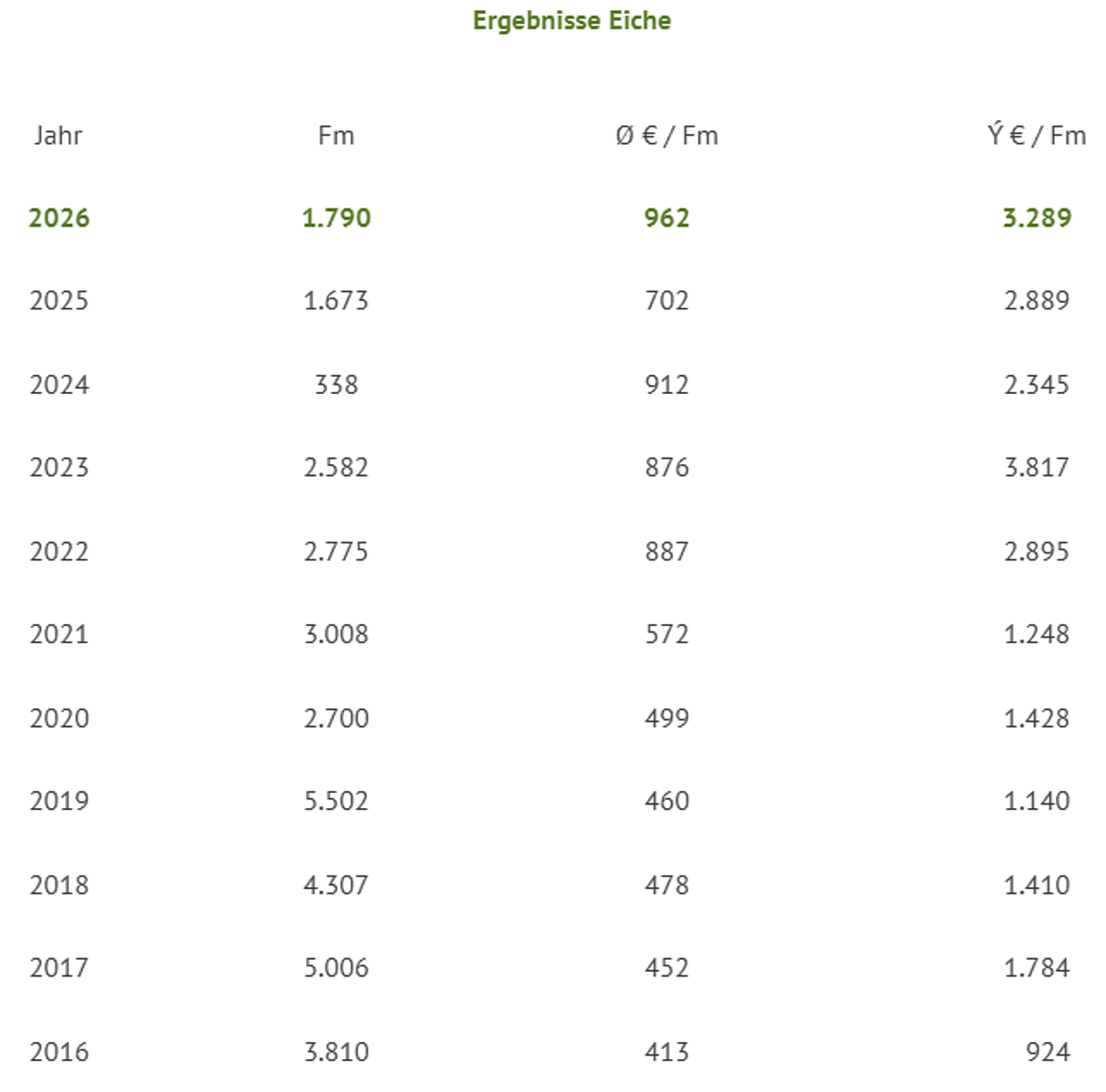Click the "Fm" column header
Screen dimensions: 1106x1092
point(336,136)
